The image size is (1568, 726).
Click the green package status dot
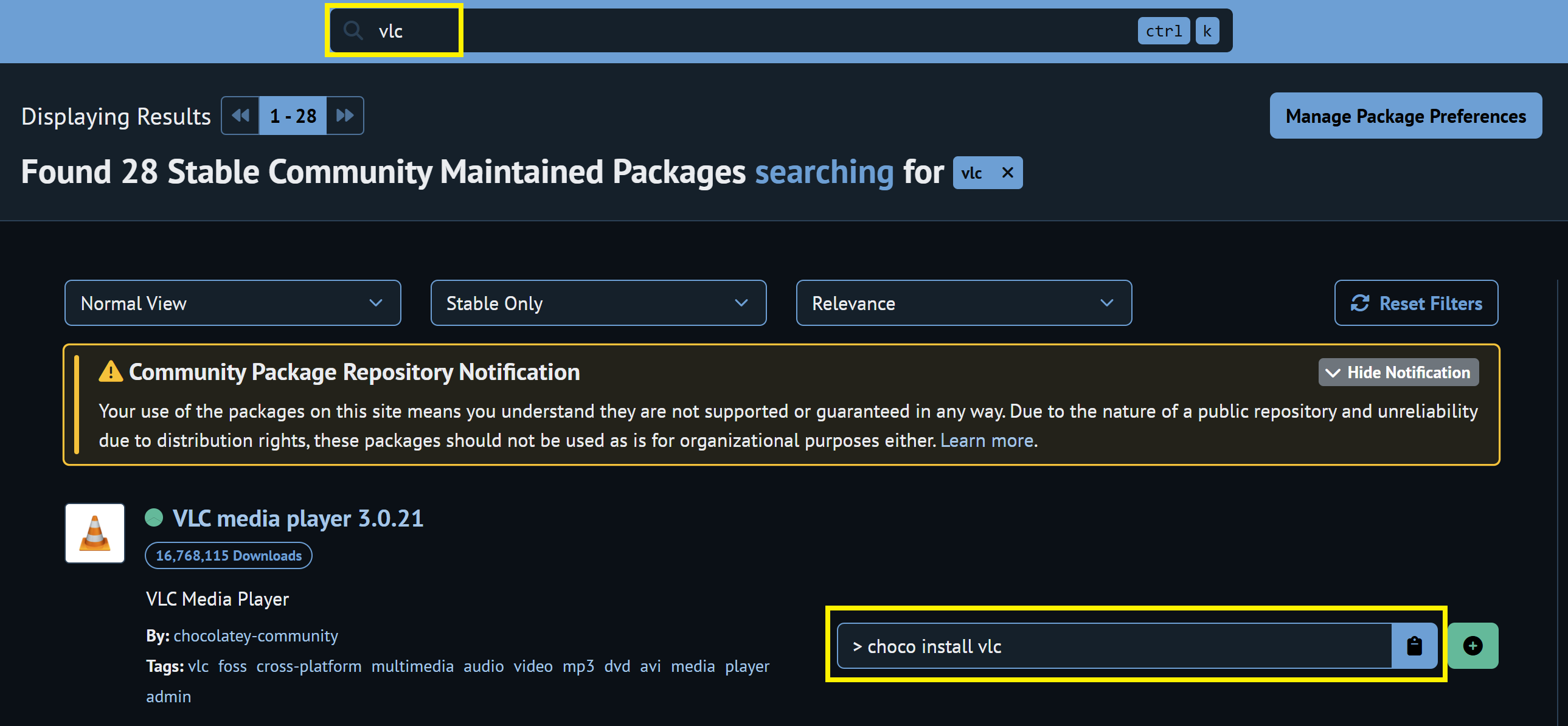point(154,517)
